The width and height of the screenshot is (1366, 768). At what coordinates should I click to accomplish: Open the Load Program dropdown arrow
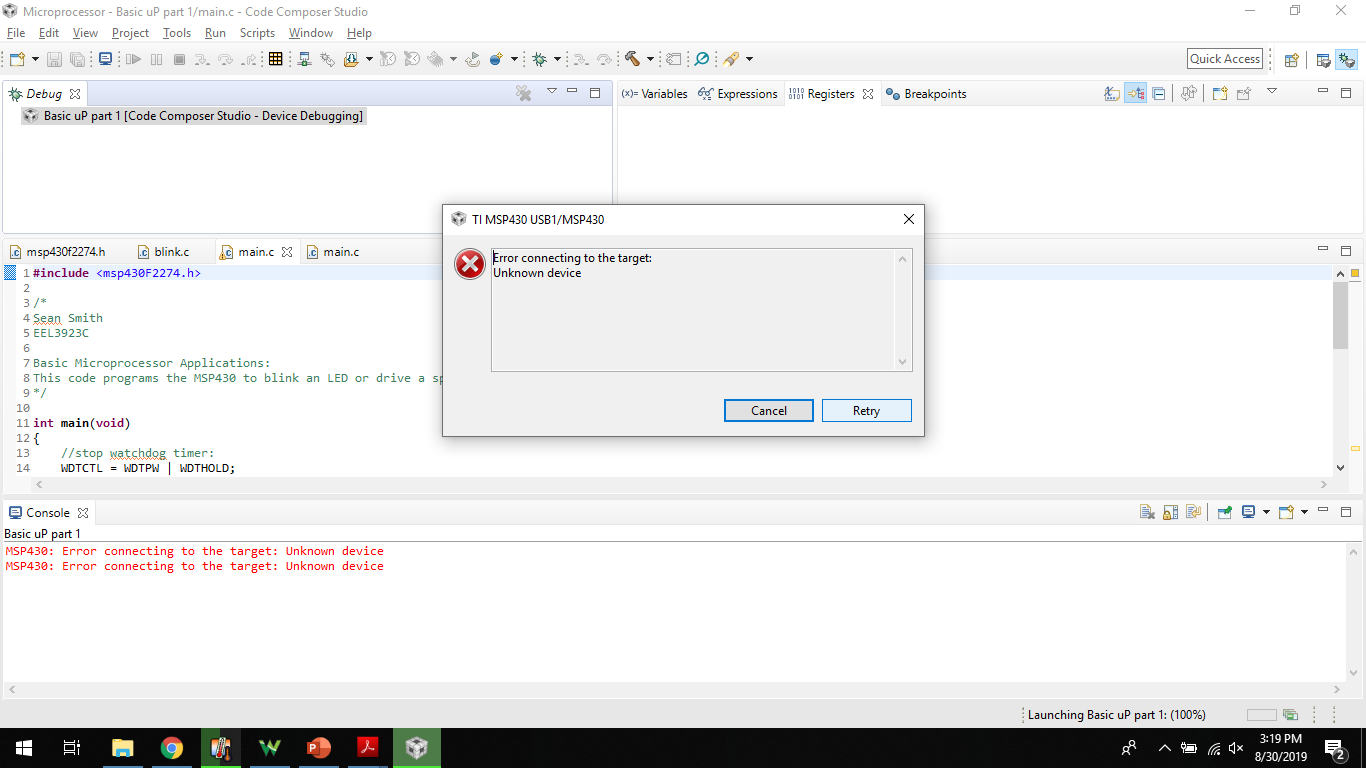pos(369,60)
